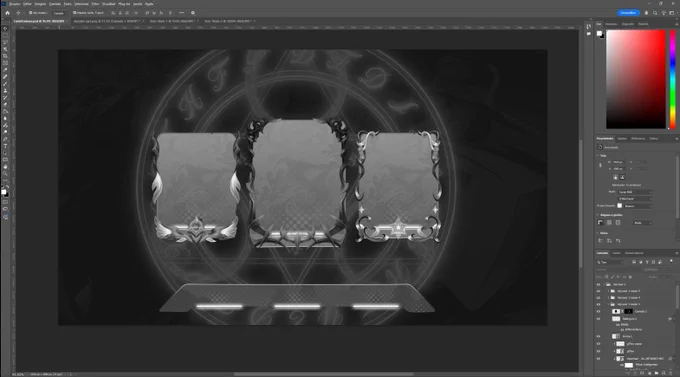Screen dimensions: 680x377
Task: Click the rainbow hue slider strip
Action: tap(672, 79)
